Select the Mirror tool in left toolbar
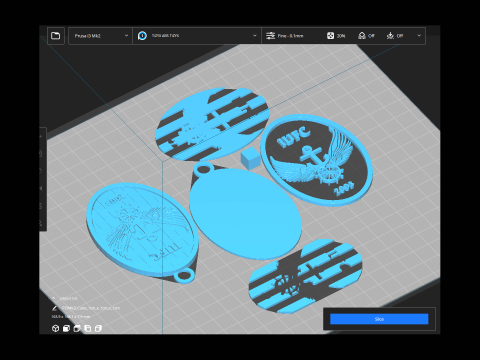The height and width of the screenshot is (360, 480). pos(41,188)
